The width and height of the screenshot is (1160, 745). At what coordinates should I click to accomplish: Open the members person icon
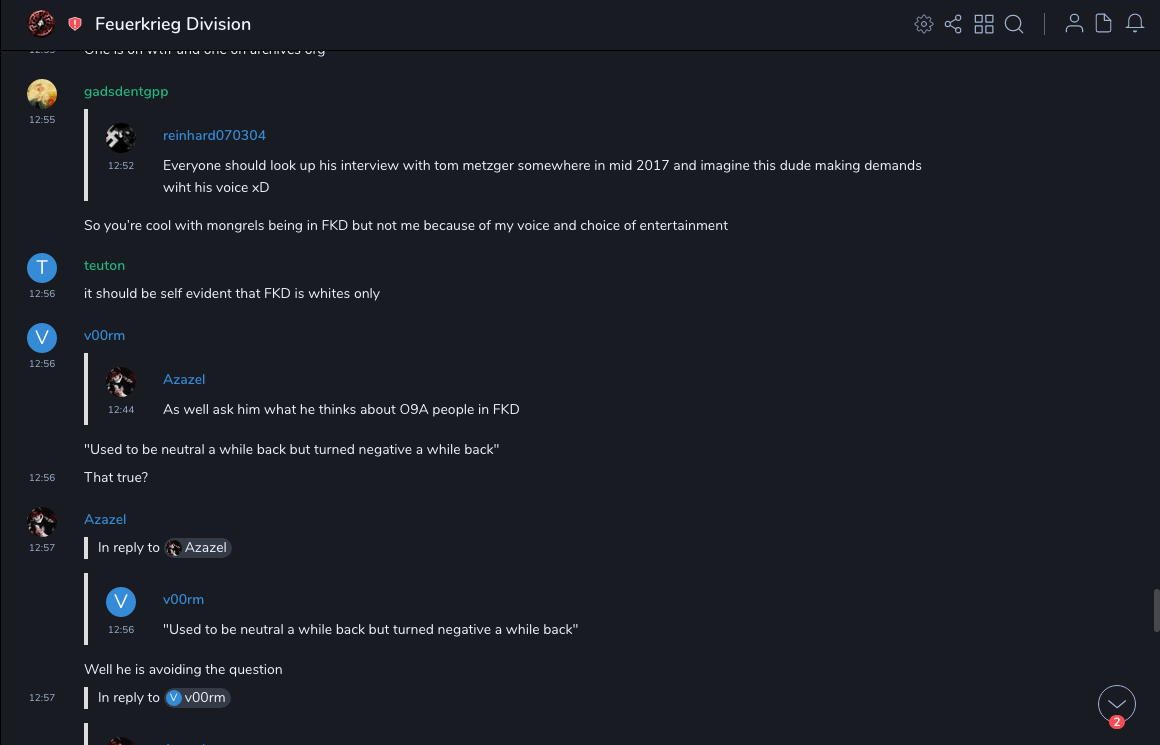pos(1074,24)
